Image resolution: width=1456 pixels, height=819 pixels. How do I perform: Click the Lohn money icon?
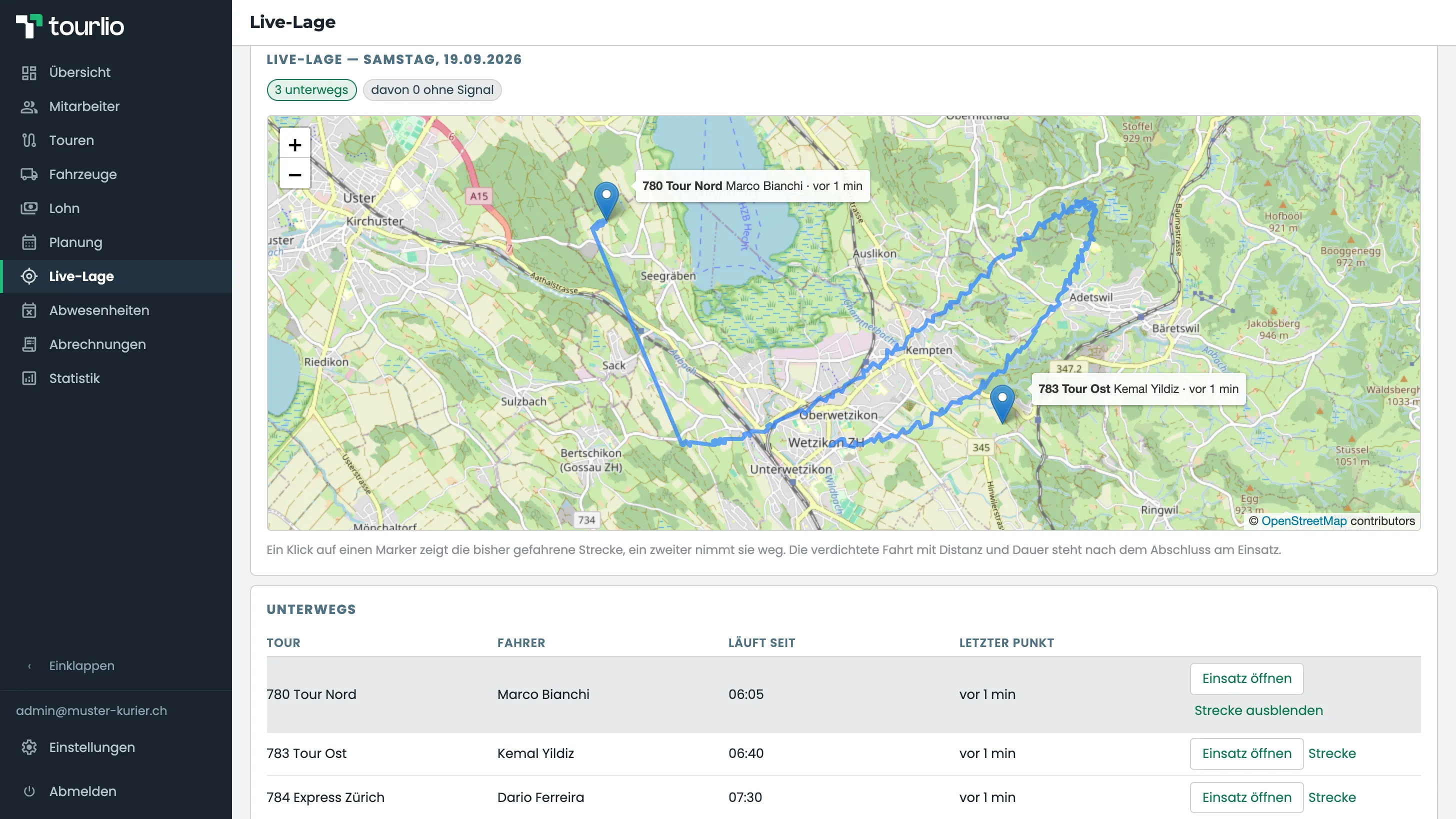tap(29, 208)
